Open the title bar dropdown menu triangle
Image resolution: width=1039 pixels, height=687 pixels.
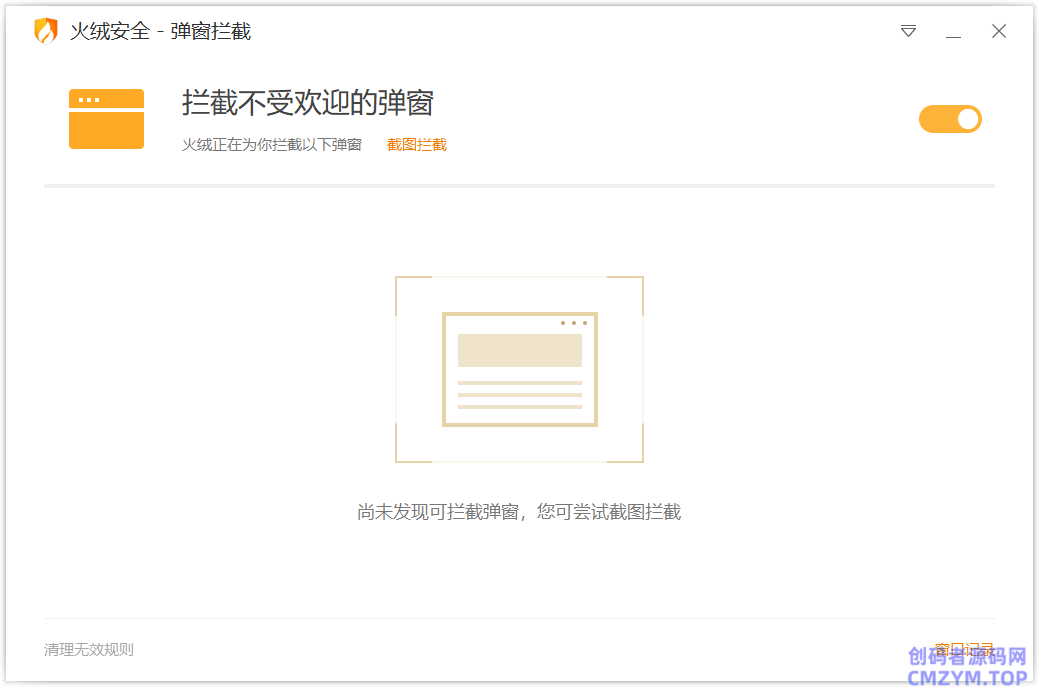tap(908, 31)
